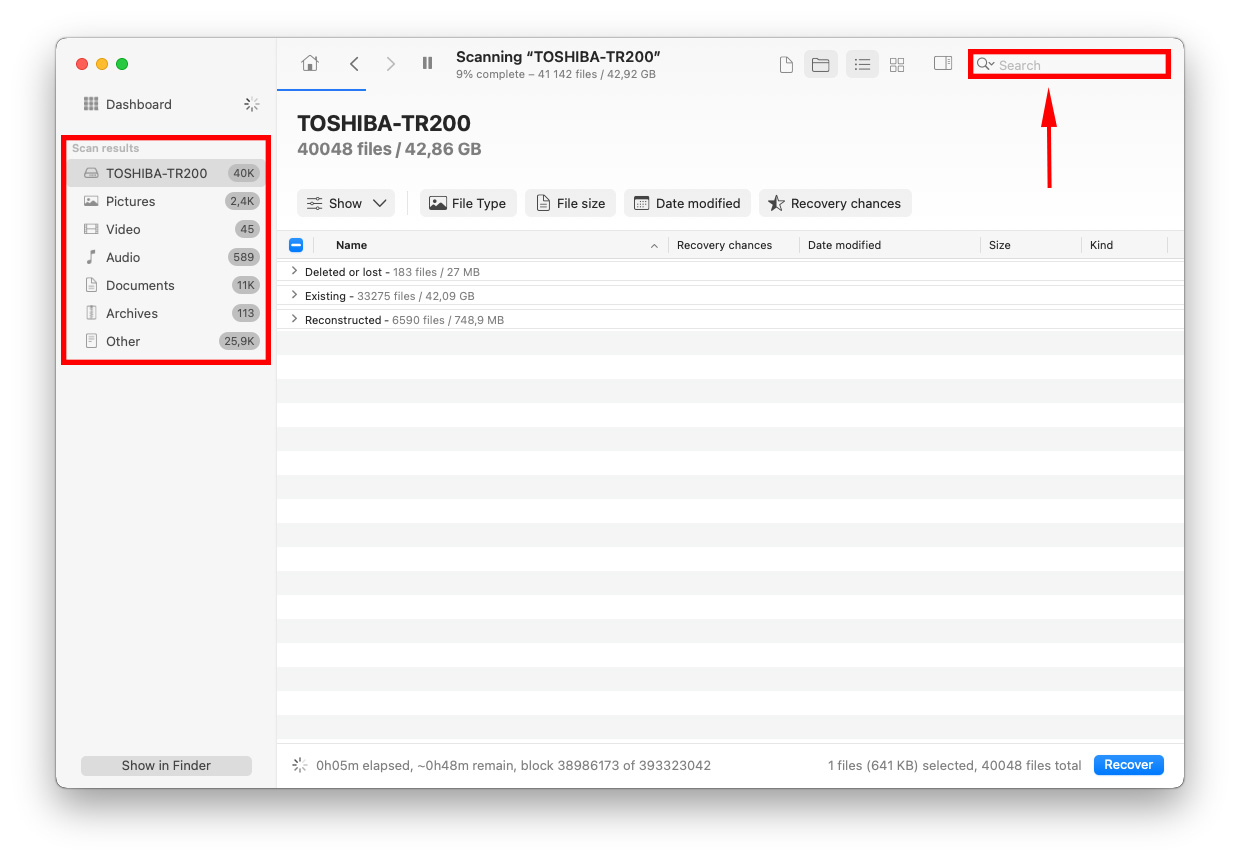Click the 589 Audio count badge

pos(244,257)
